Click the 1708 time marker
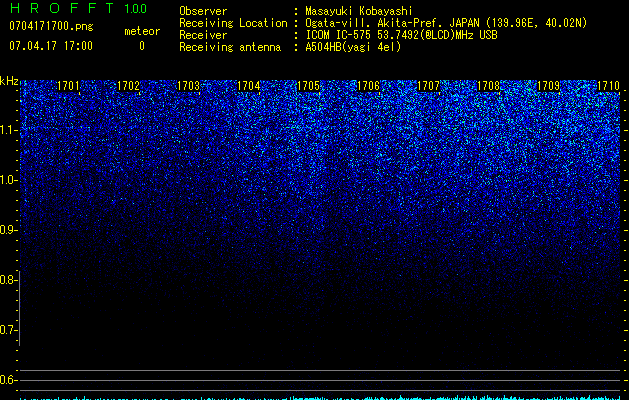Image resolution: width=629 pixels, height=400 pixels. [488, 85]
